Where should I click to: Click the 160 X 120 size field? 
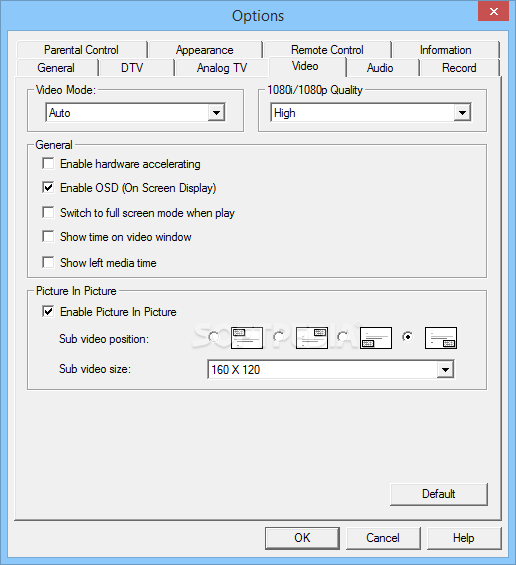[331, 369]
